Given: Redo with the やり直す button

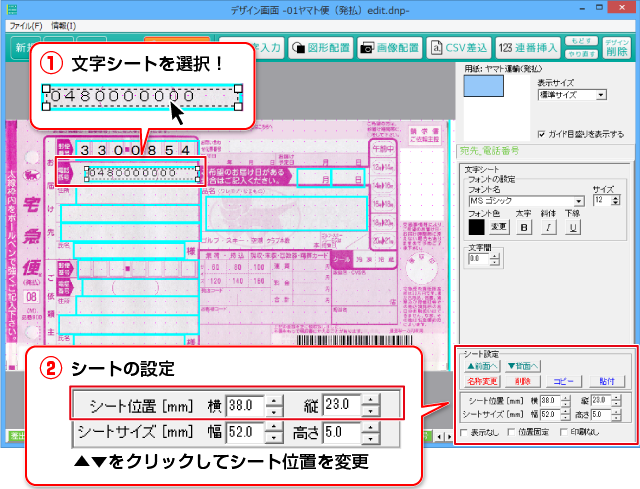Looking at the screenshot, I should click(581, 54).
